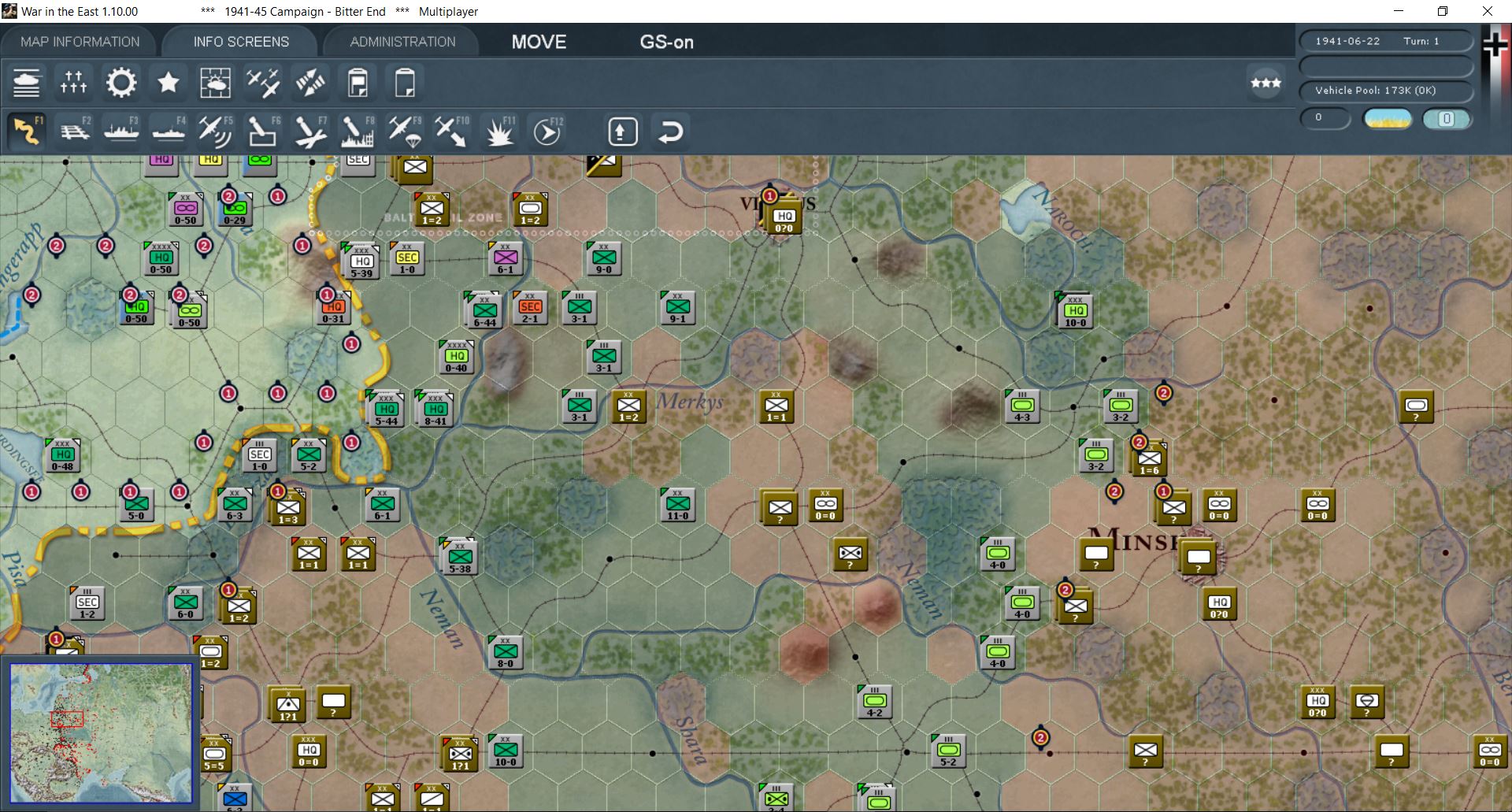Click the light teal 0 counter
The image size is (1512, 812).
tap(1446, 119)
